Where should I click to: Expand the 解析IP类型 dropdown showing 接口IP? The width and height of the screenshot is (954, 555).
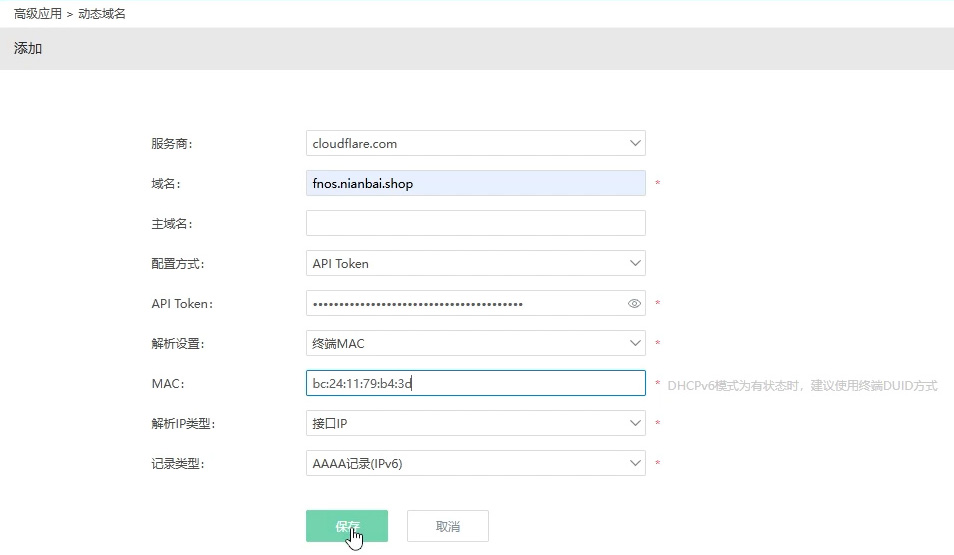pos(475,423)
